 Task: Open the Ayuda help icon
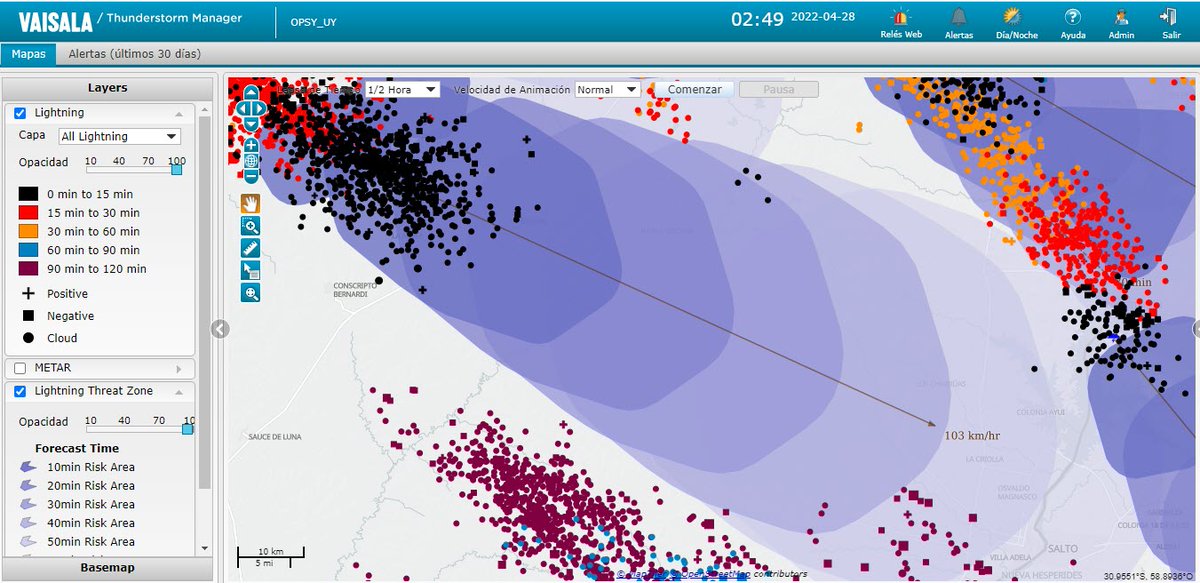(1073, 17)
